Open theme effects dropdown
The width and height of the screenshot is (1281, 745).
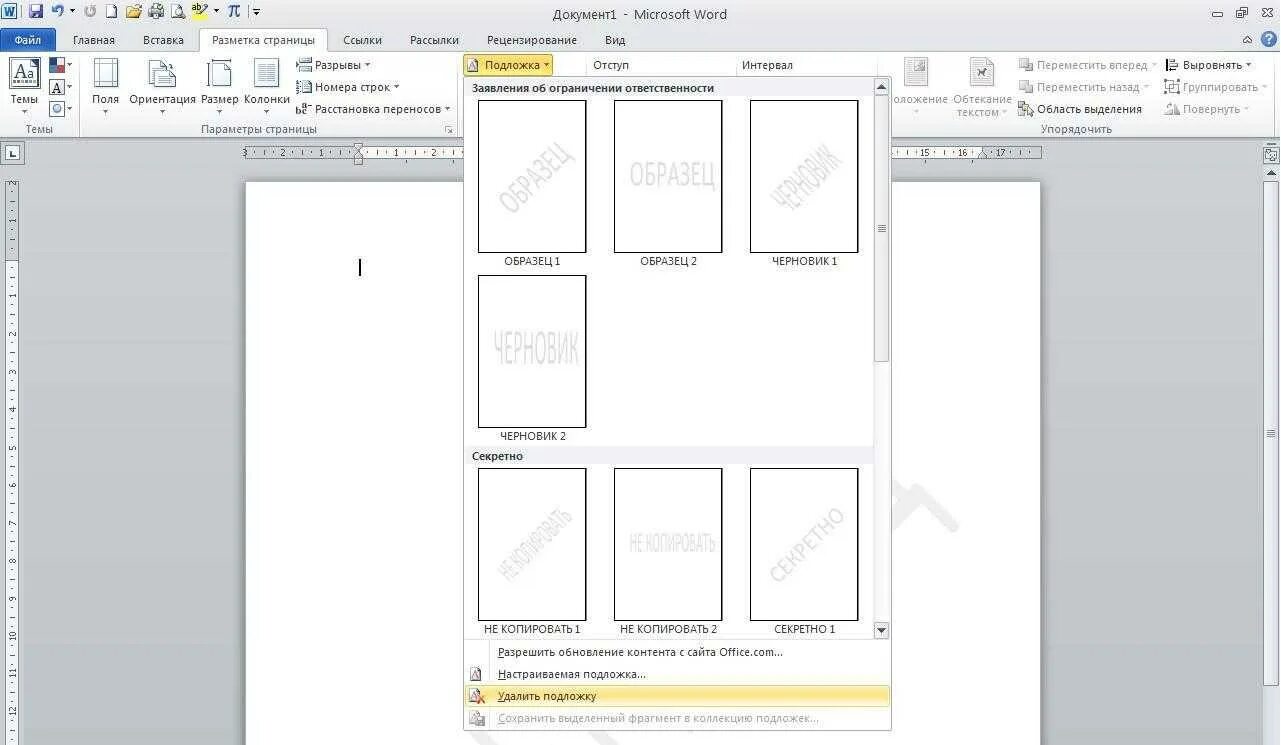click(x=60, y=109)
